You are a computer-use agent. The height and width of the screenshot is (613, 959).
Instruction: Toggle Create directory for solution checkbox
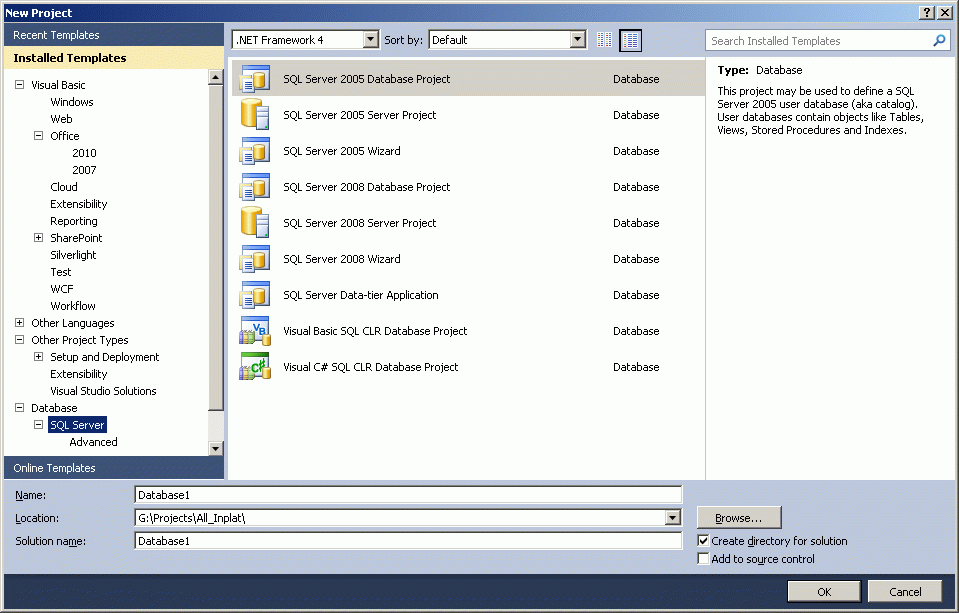(703, 541)
